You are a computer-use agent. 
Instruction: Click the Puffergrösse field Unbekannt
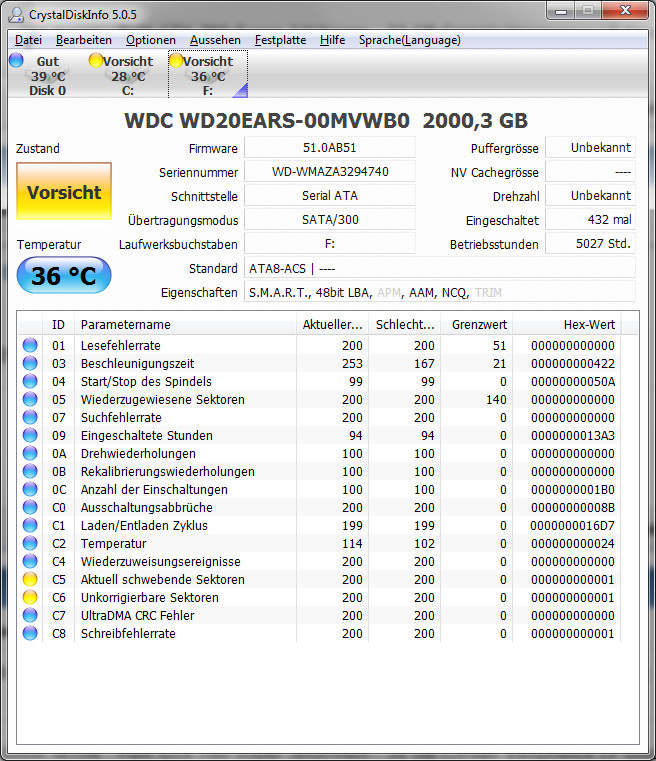[590, 148]
